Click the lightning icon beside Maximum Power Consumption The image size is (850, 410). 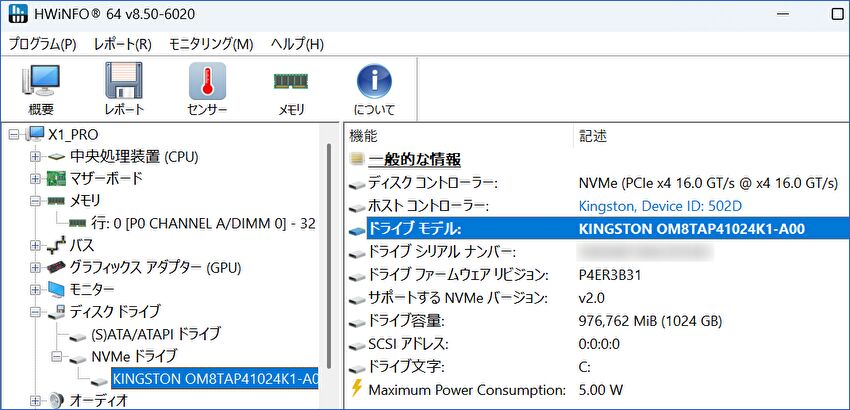[356, 388]
